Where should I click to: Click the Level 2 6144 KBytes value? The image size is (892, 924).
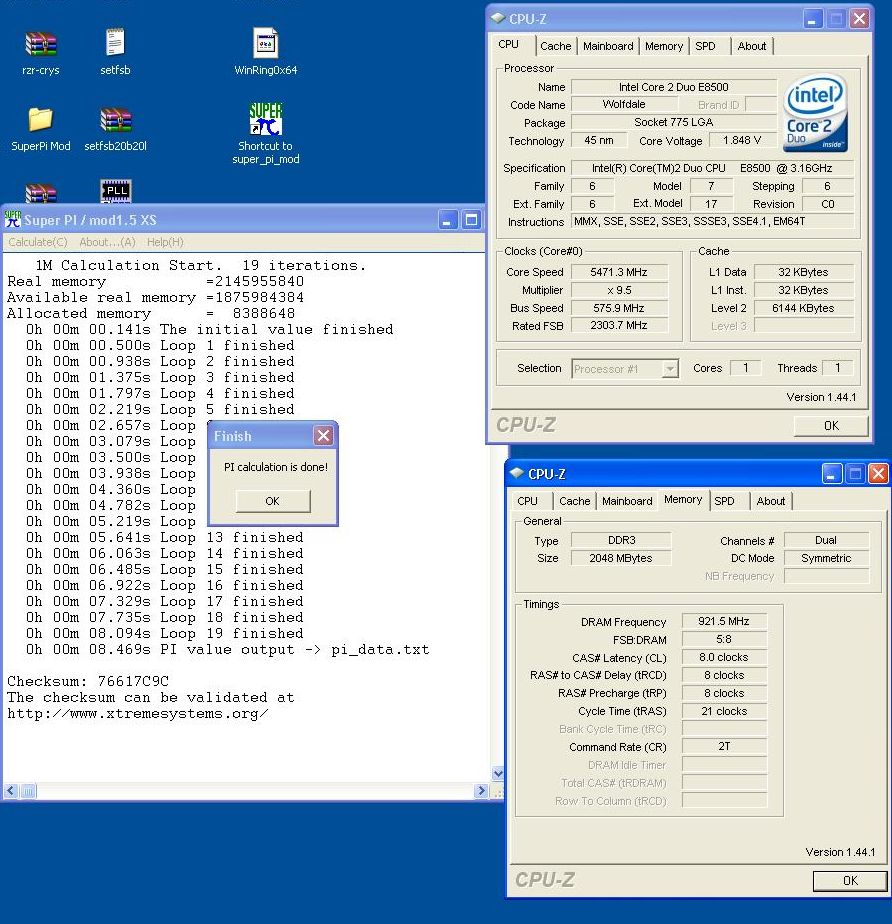(x=803, y=308)
